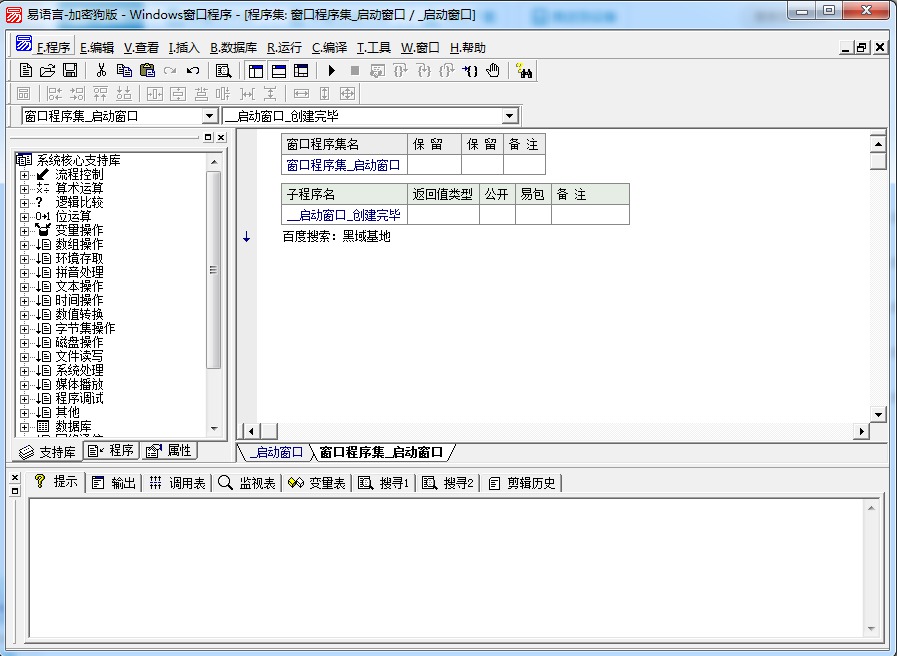Image resolution: width=897 pixels, height=656 pixels.
Task: Toggle the bottom status panel display
Action: coord(279,71)
